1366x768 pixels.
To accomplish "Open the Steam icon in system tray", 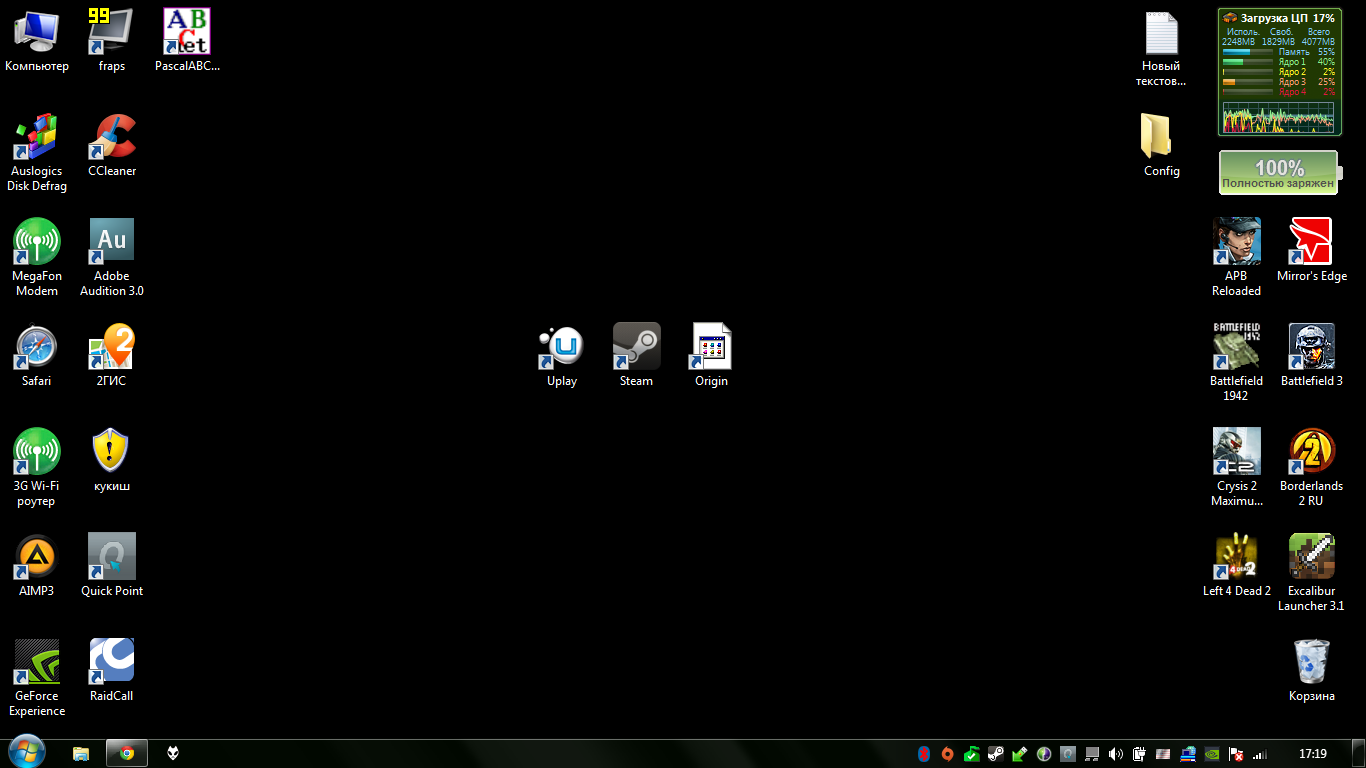I will click(996, 754).
